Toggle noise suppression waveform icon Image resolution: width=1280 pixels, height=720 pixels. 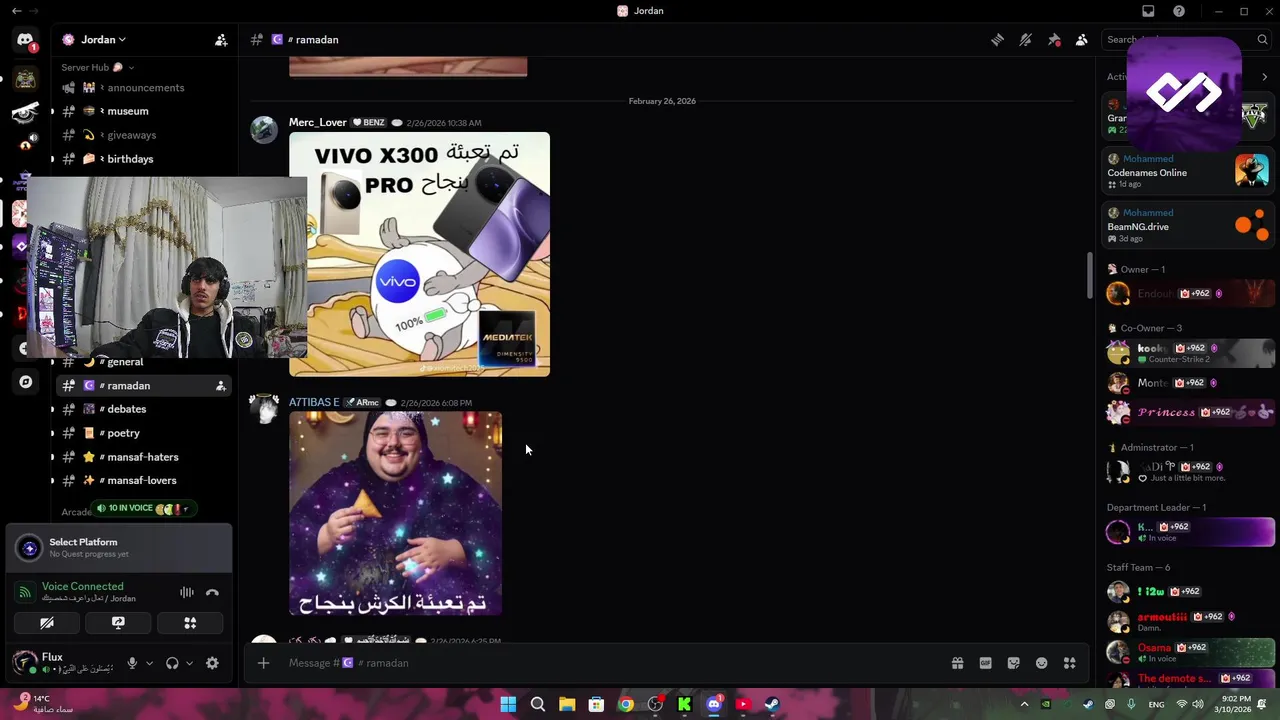pyautogui.click(x=186, y=593)
